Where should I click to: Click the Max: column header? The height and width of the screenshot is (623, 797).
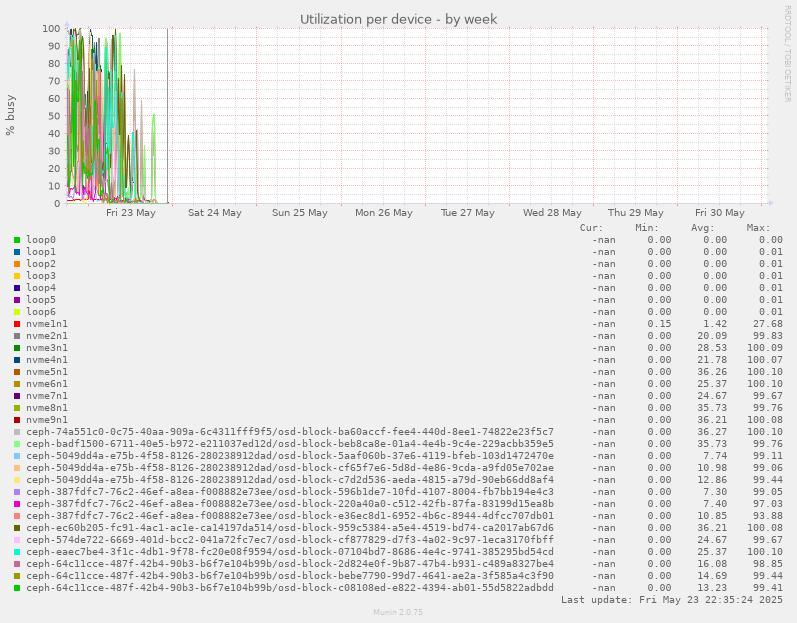click(758, 228)
